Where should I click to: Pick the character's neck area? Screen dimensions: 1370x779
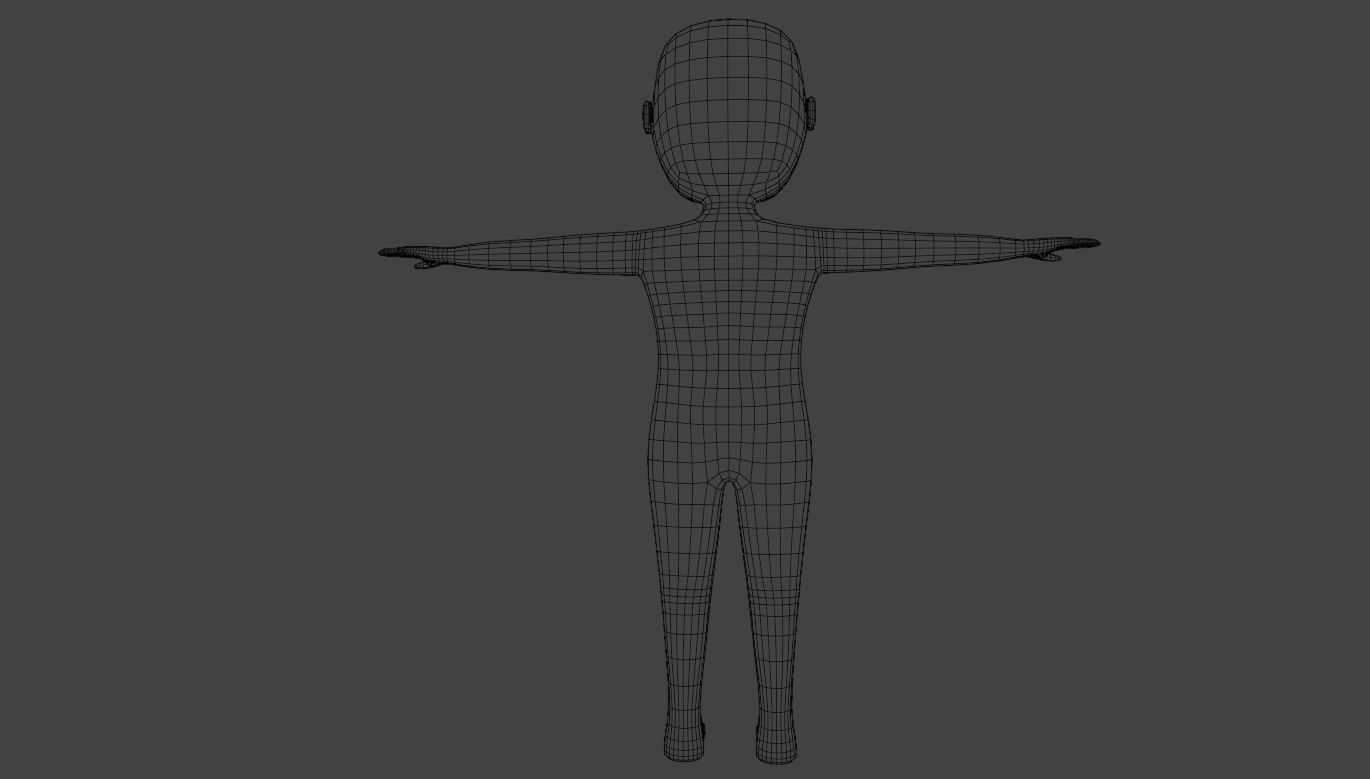[x=730, y=208]
